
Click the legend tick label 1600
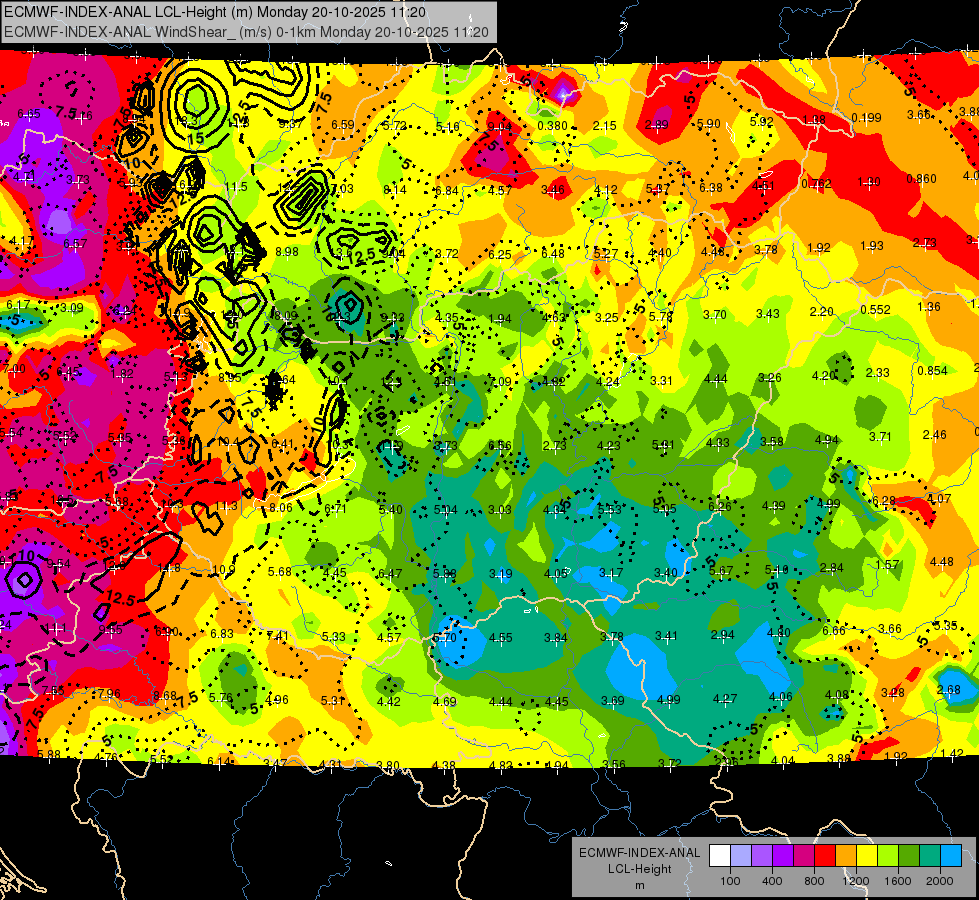point(898,881)
